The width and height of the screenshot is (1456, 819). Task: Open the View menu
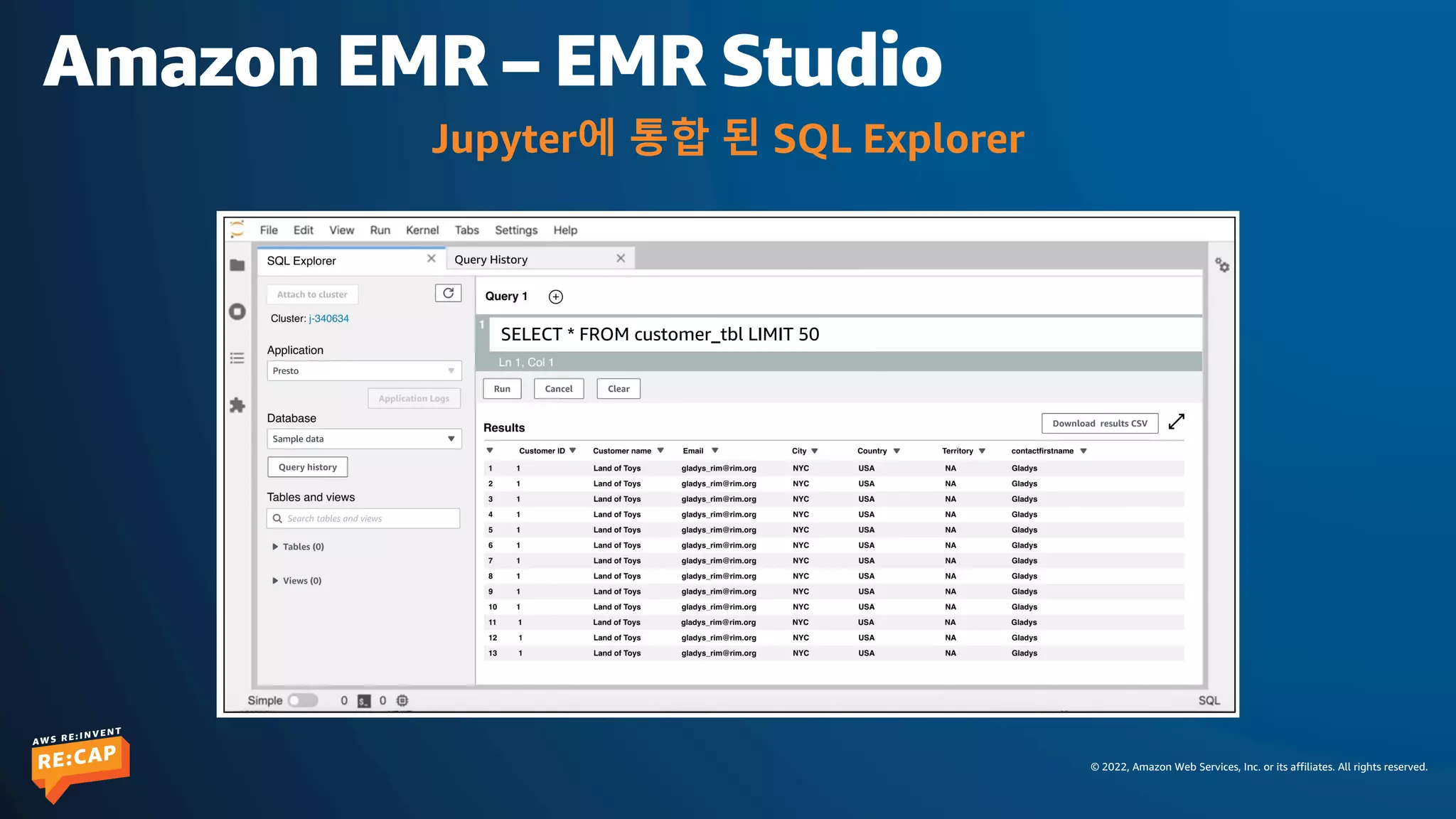(x=341, y=230)
